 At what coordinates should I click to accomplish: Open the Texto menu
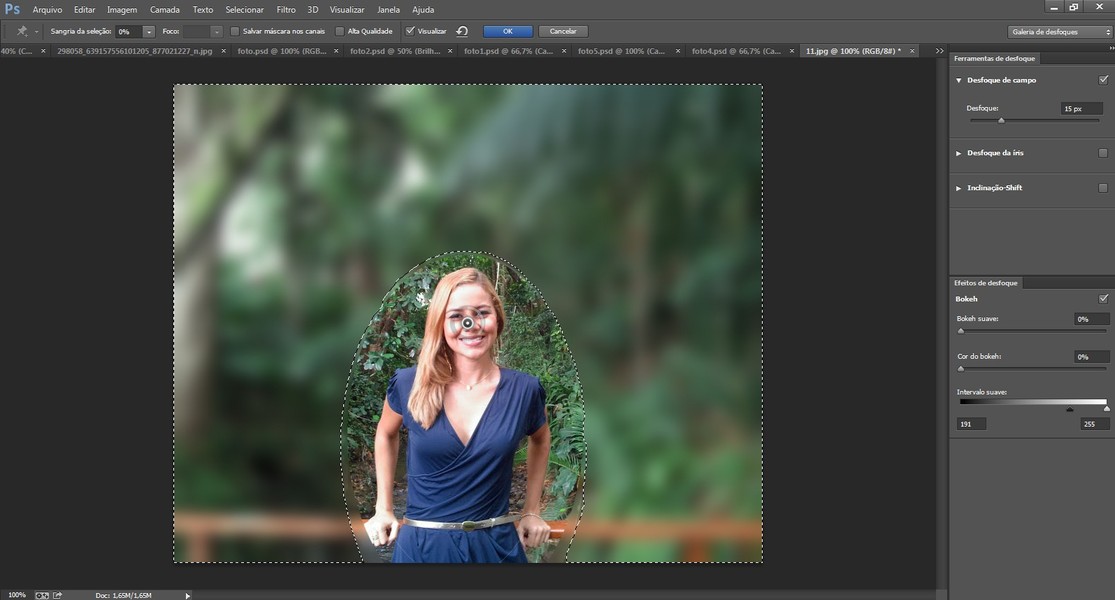pos(203,10)
